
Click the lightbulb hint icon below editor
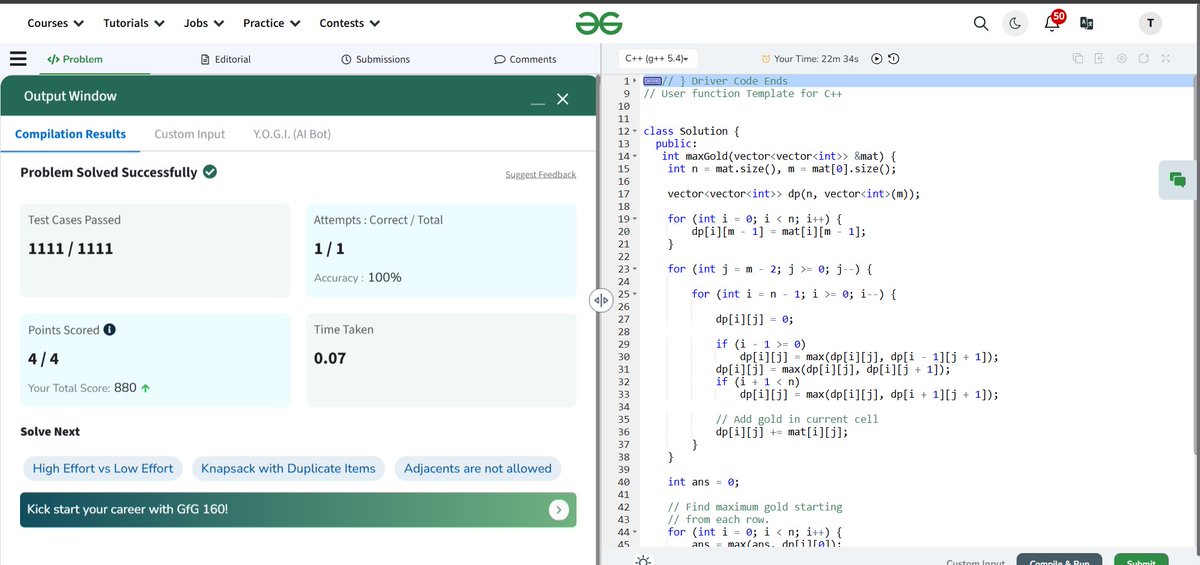coord(643,559)
